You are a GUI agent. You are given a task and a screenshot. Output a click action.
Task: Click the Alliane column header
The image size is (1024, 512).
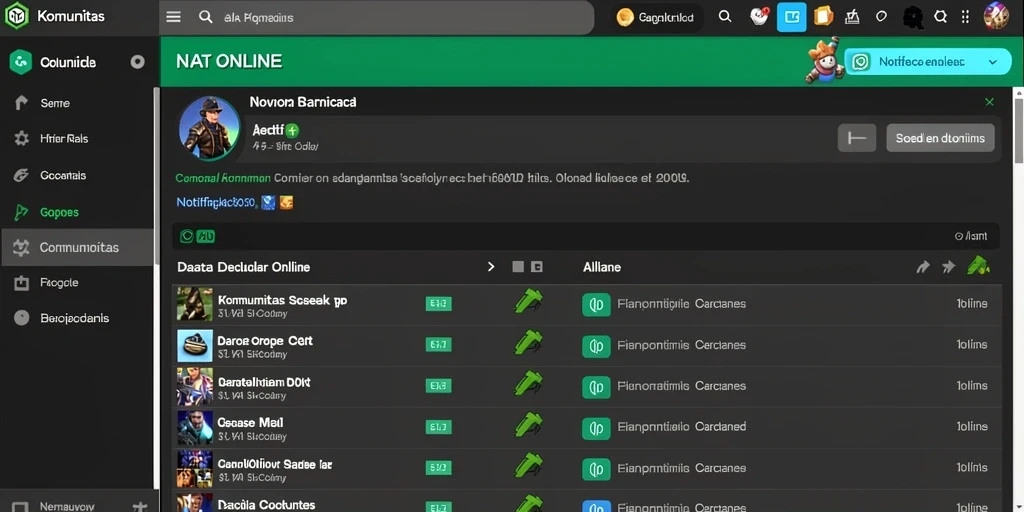[601, 267]
